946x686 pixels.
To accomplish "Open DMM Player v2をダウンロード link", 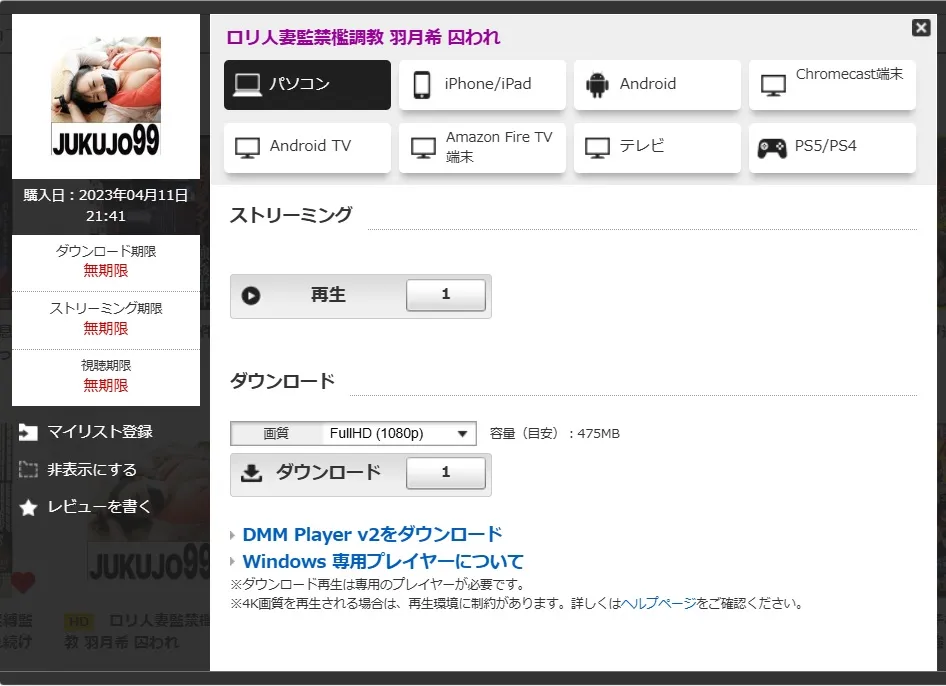I will (x=372, y=535).
